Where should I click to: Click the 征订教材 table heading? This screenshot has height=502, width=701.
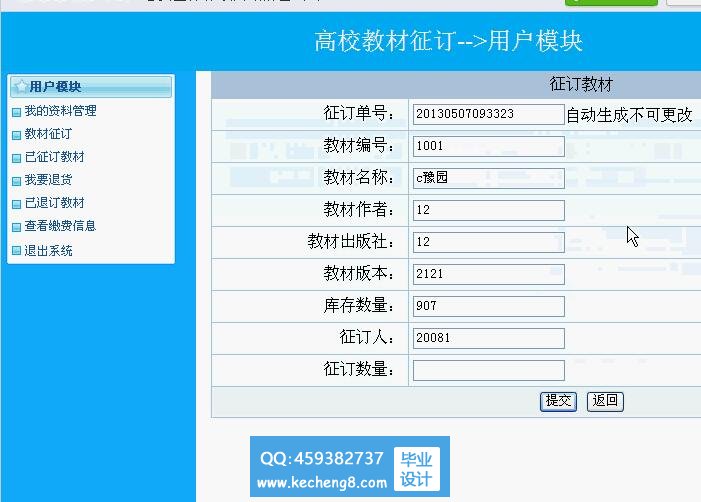point(581,84)
